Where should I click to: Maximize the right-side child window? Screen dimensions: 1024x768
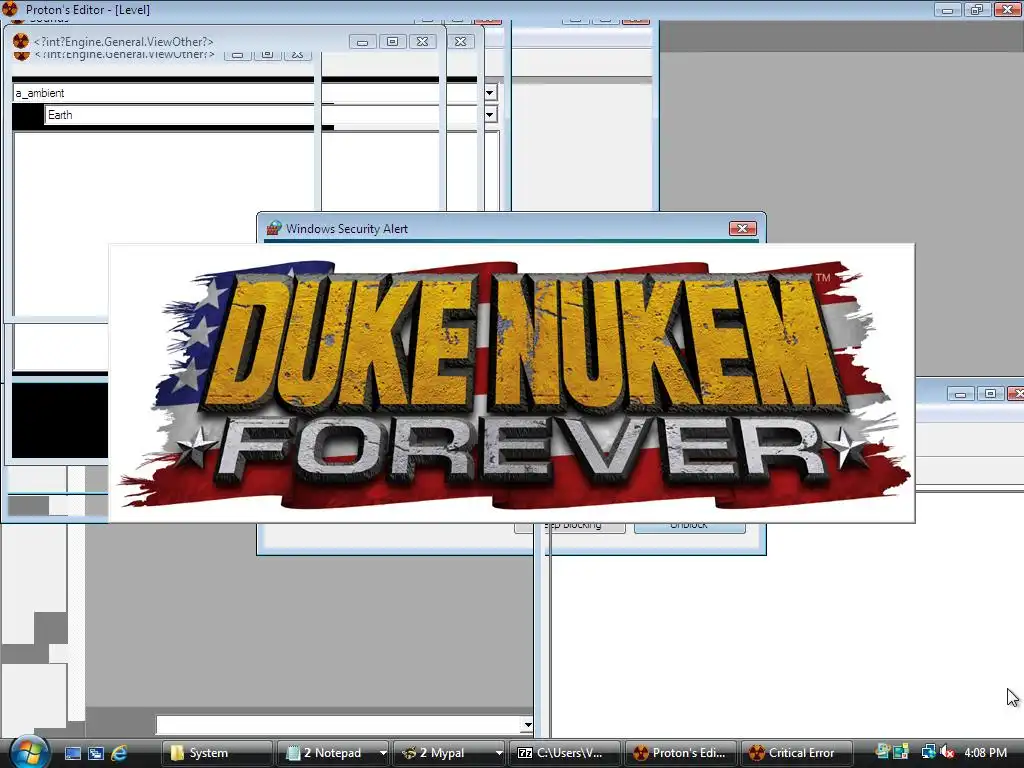coord(990,394)
